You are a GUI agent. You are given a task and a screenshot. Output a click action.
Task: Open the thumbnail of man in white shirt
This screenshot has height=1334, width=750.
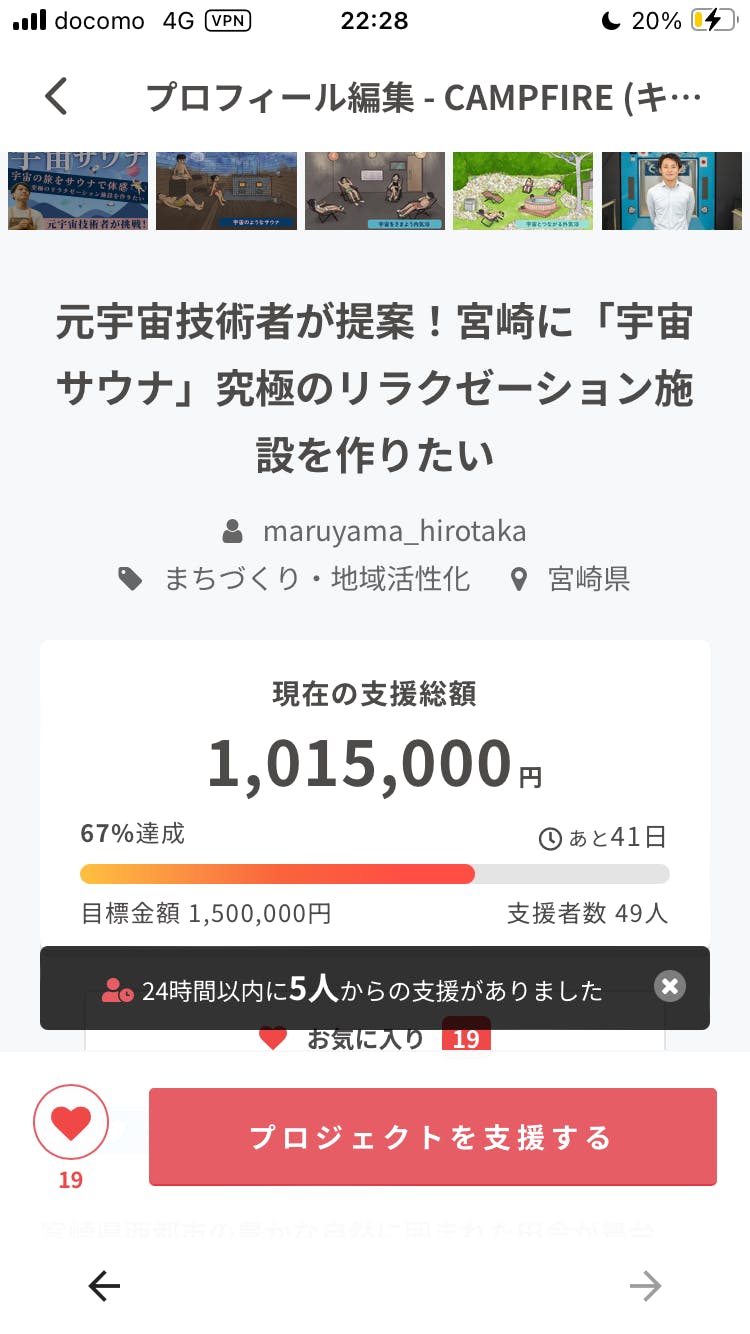(671, 191)
